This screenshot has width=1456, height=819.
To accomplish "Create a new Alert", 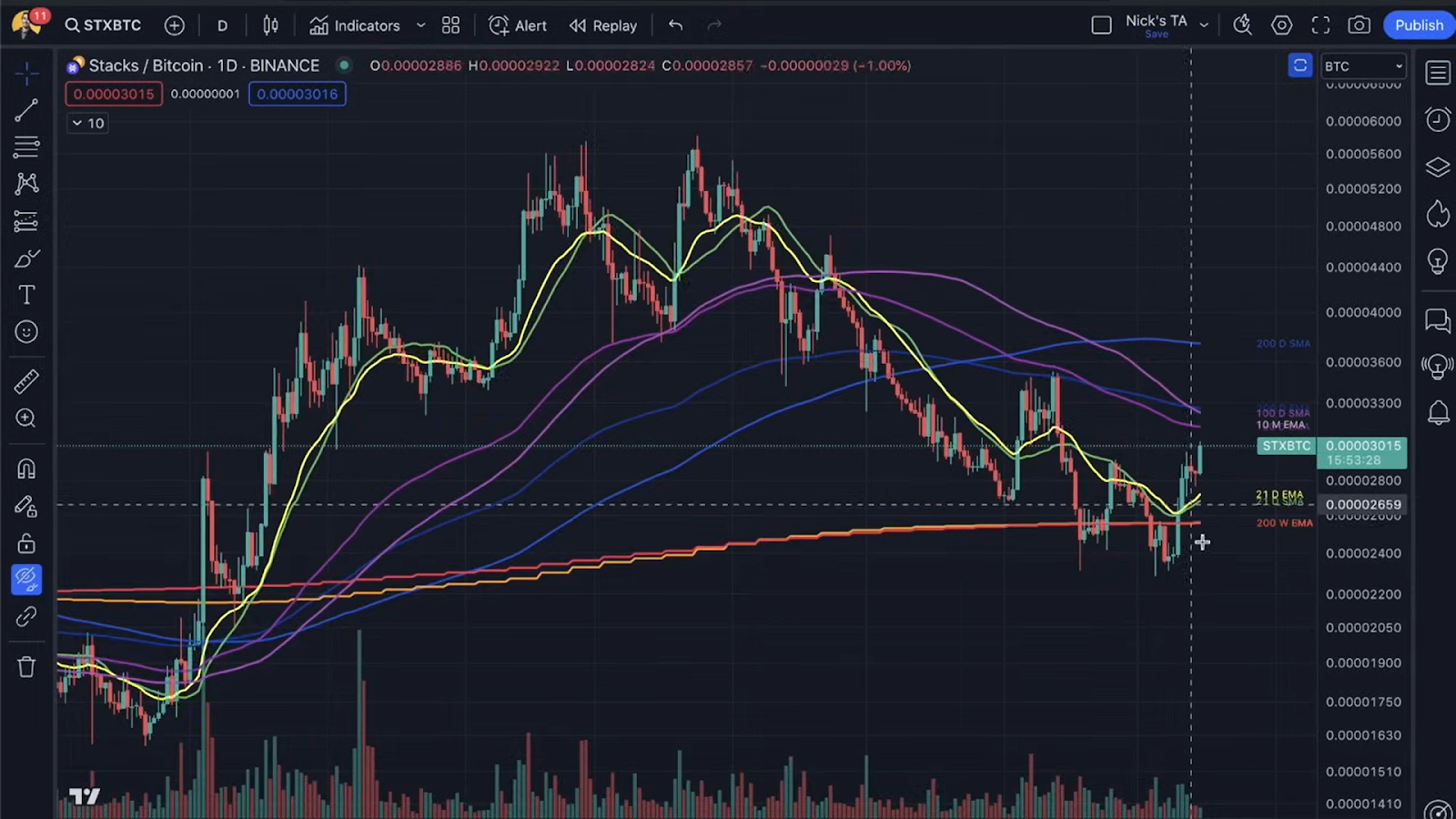I will pos(518,25).
